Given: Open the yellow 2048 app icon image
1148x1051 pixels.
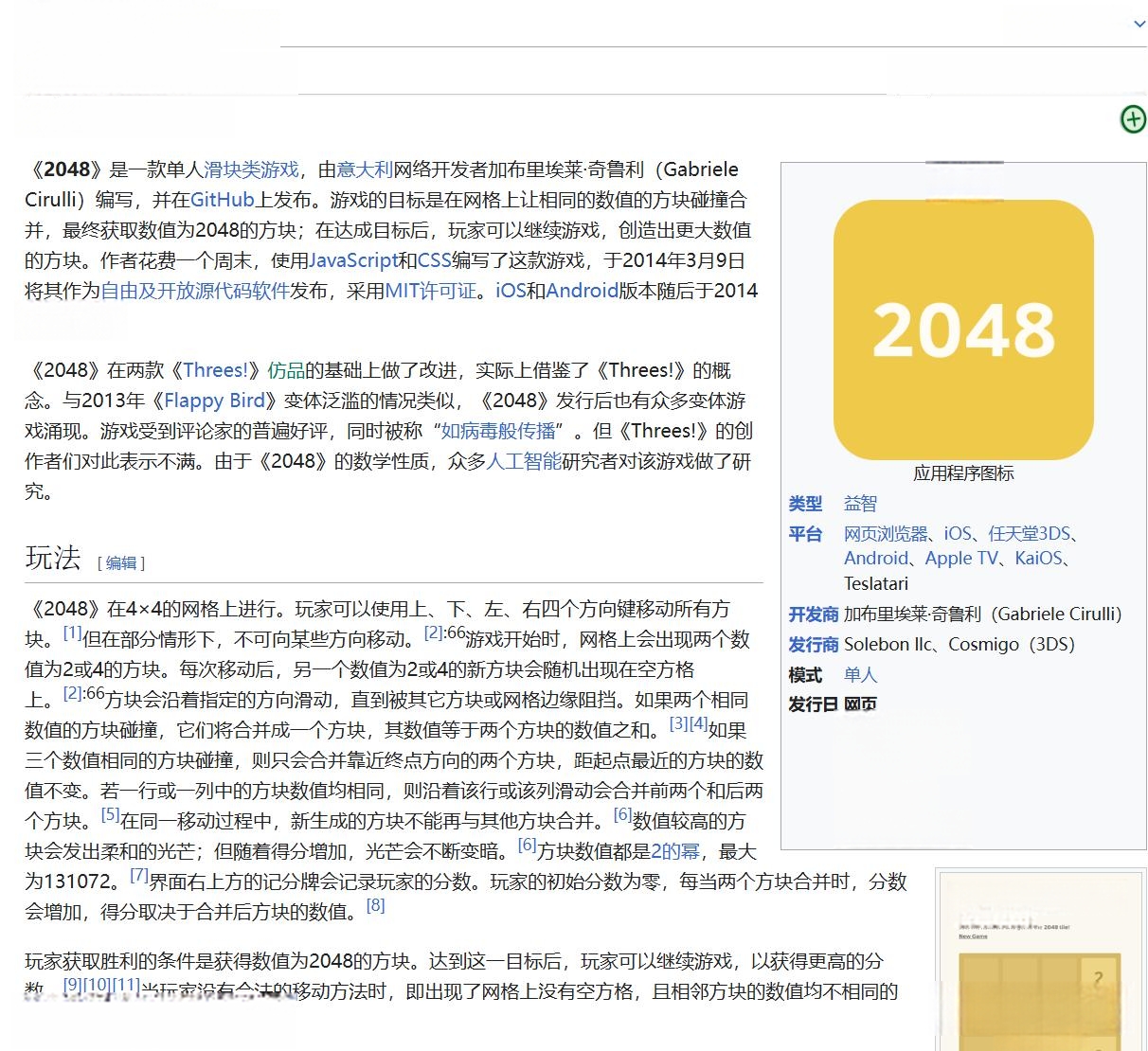Looking at the screenshot, I should [963, 330].
